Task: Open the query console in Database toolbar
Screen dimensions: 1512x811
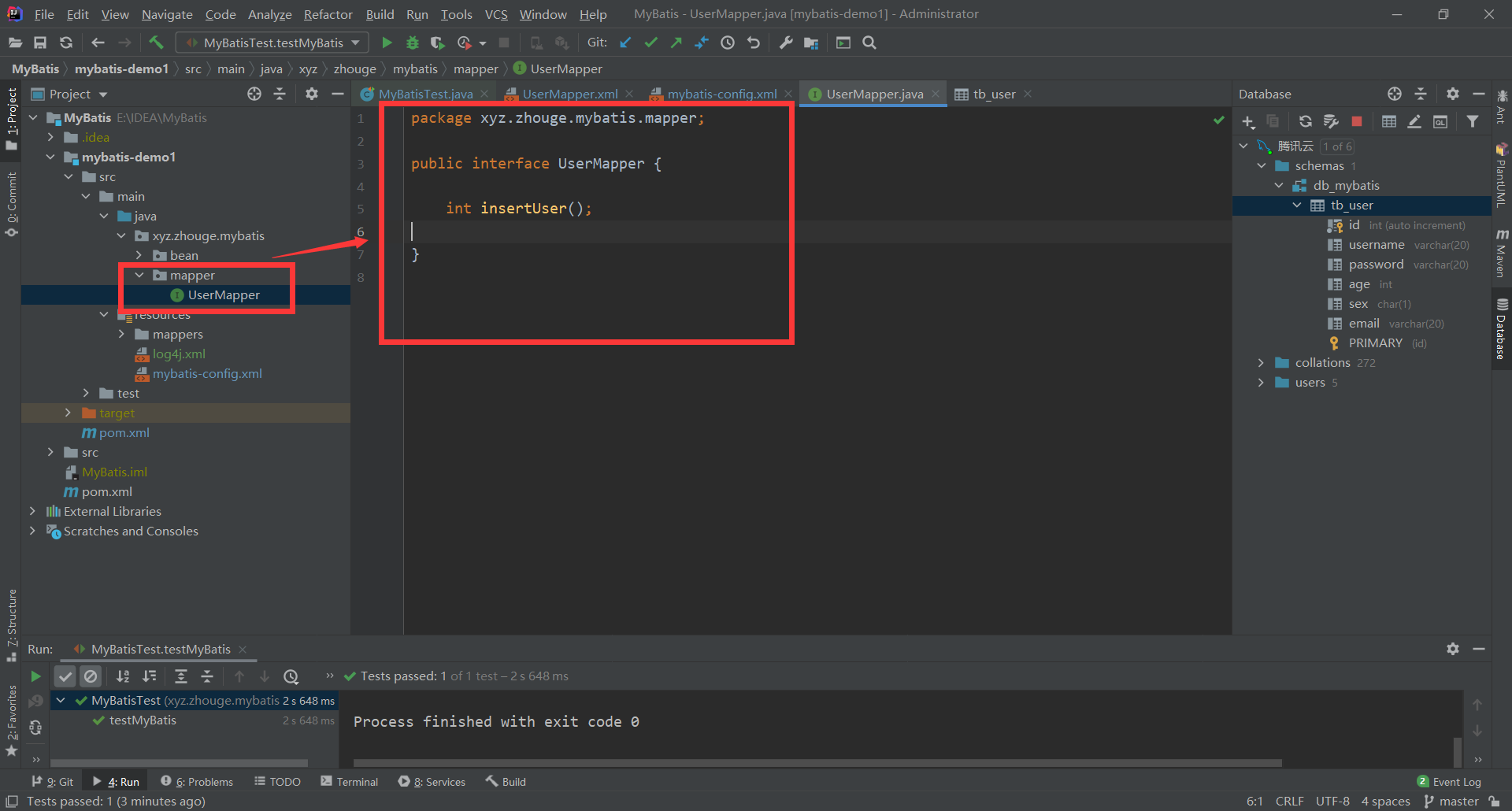Action: pyautogui.click(x=1440, y=121)
